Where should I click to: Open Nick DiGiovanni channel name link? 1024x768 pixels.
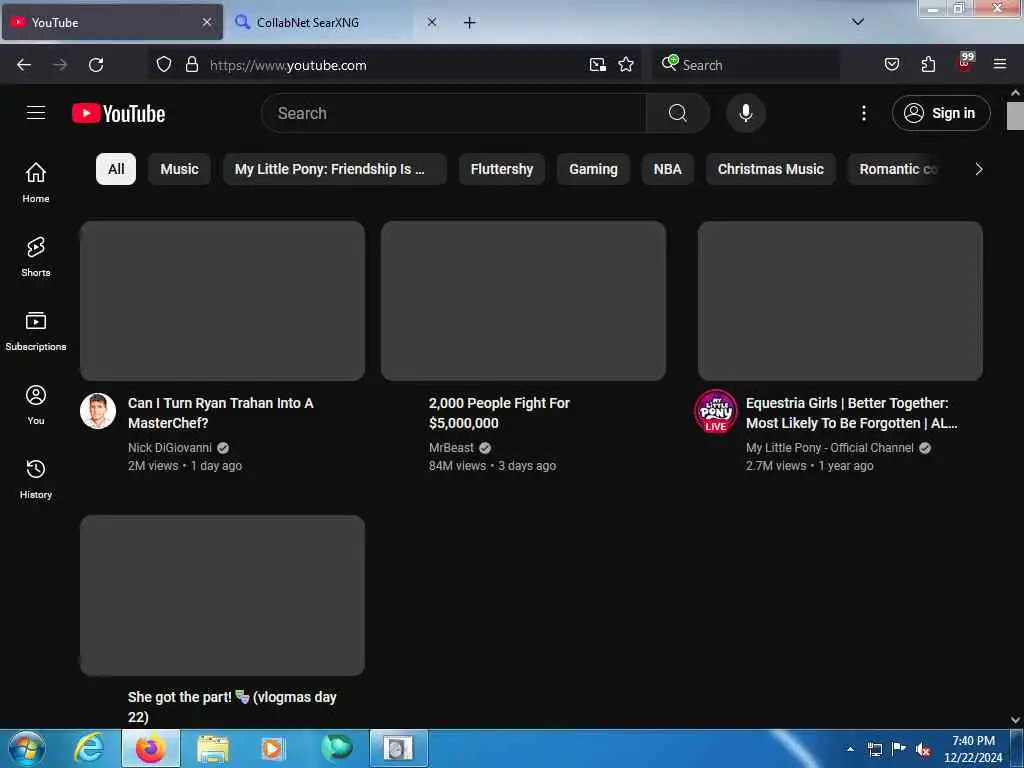[170, 448]
